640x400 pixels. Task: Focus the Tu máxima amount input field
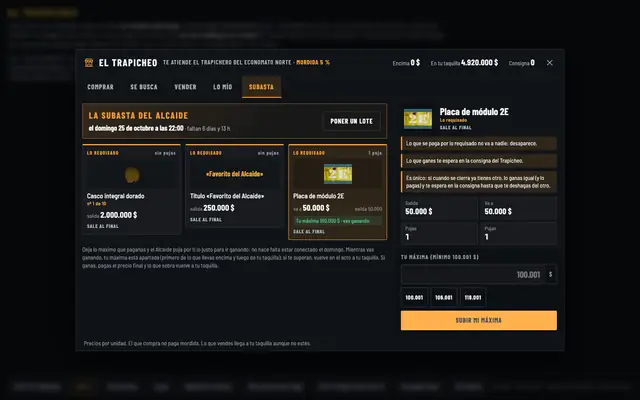pos(473,274)
